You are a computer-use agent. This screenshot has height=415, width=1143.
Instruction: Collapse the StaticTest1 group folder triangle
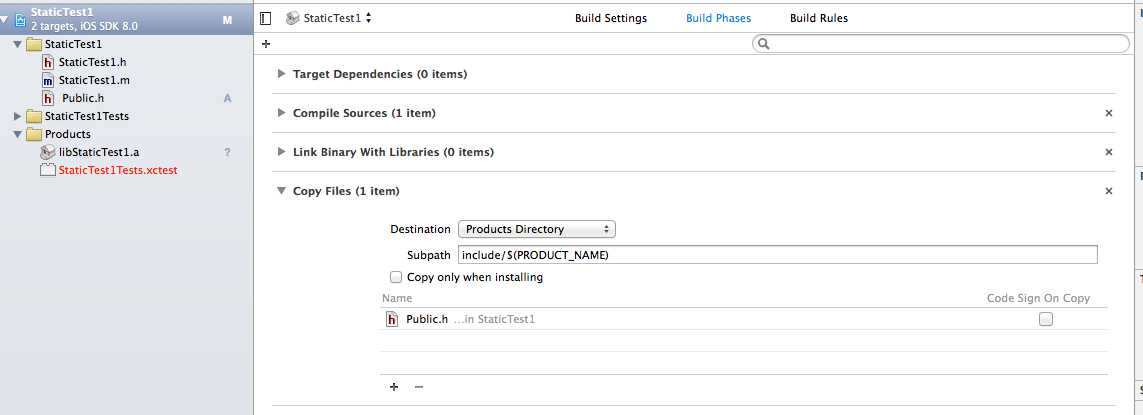point(17,44)
